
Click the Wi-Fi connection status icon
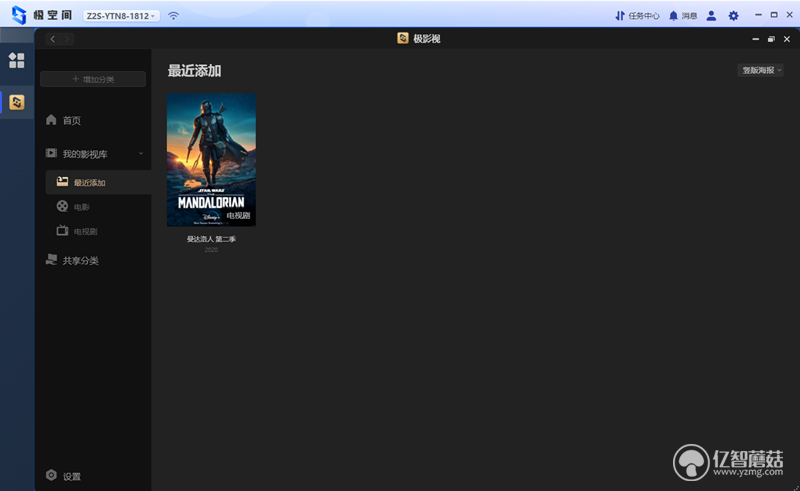173,16
